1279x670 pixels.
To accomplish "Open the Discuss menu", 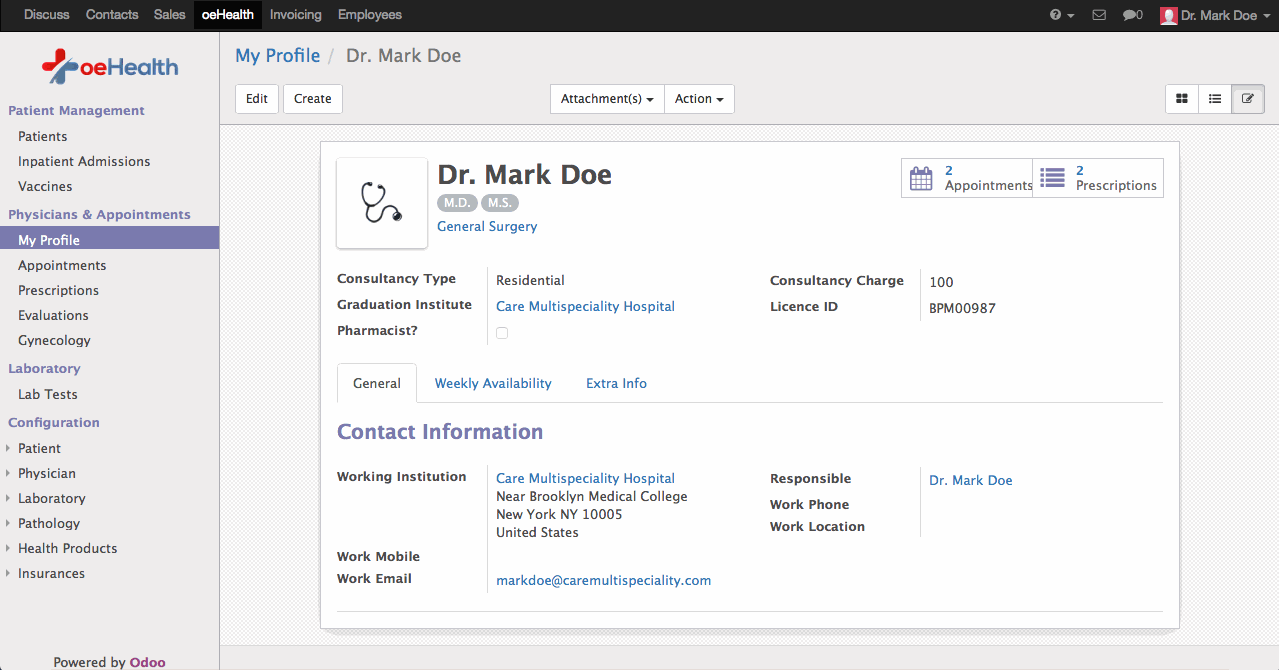I will click(x=47, y=15).
